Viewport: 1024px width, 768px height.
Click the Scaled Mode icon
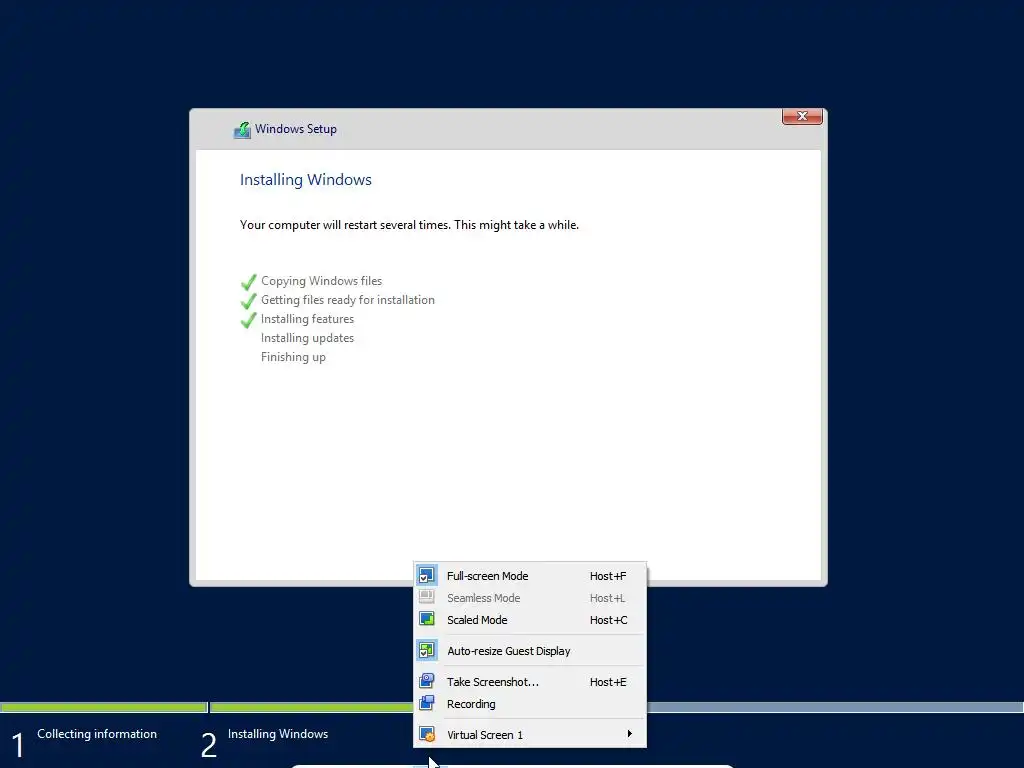click(426, 619)
